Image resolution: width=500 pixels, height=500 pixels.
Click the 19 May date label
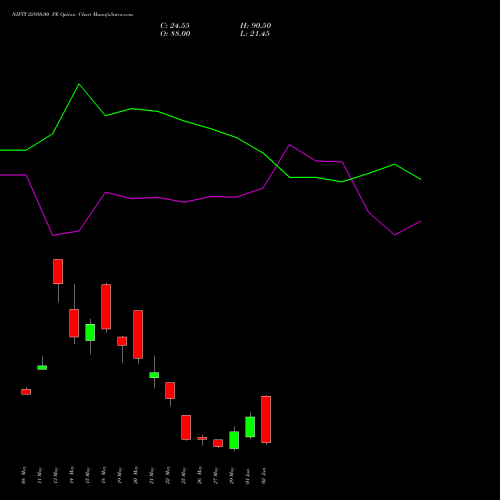[x=120, y=475]
